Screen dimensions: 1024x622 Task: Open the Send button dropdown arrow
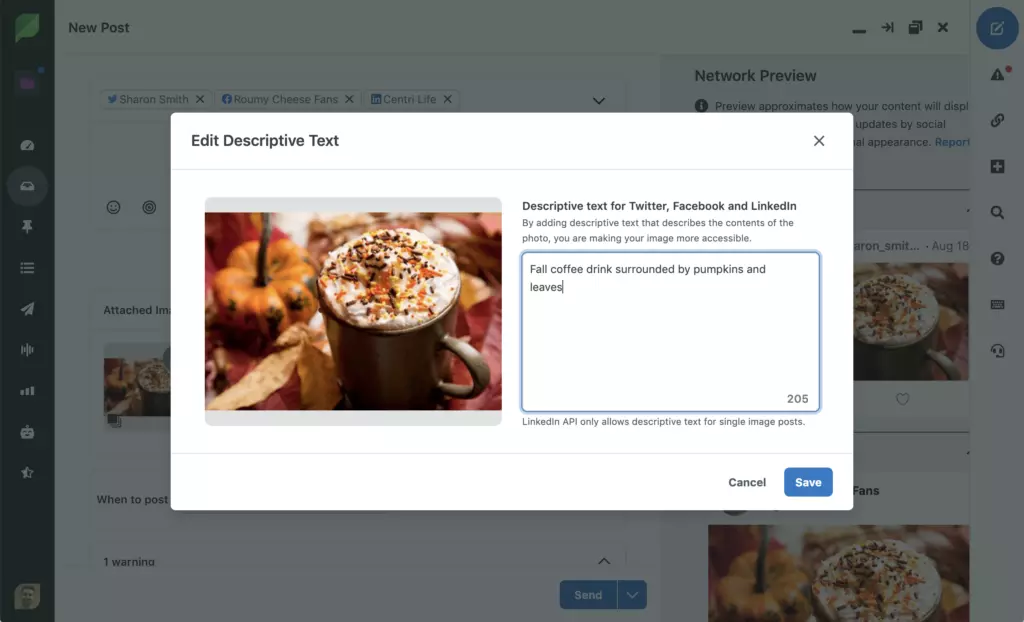point(632,595)
